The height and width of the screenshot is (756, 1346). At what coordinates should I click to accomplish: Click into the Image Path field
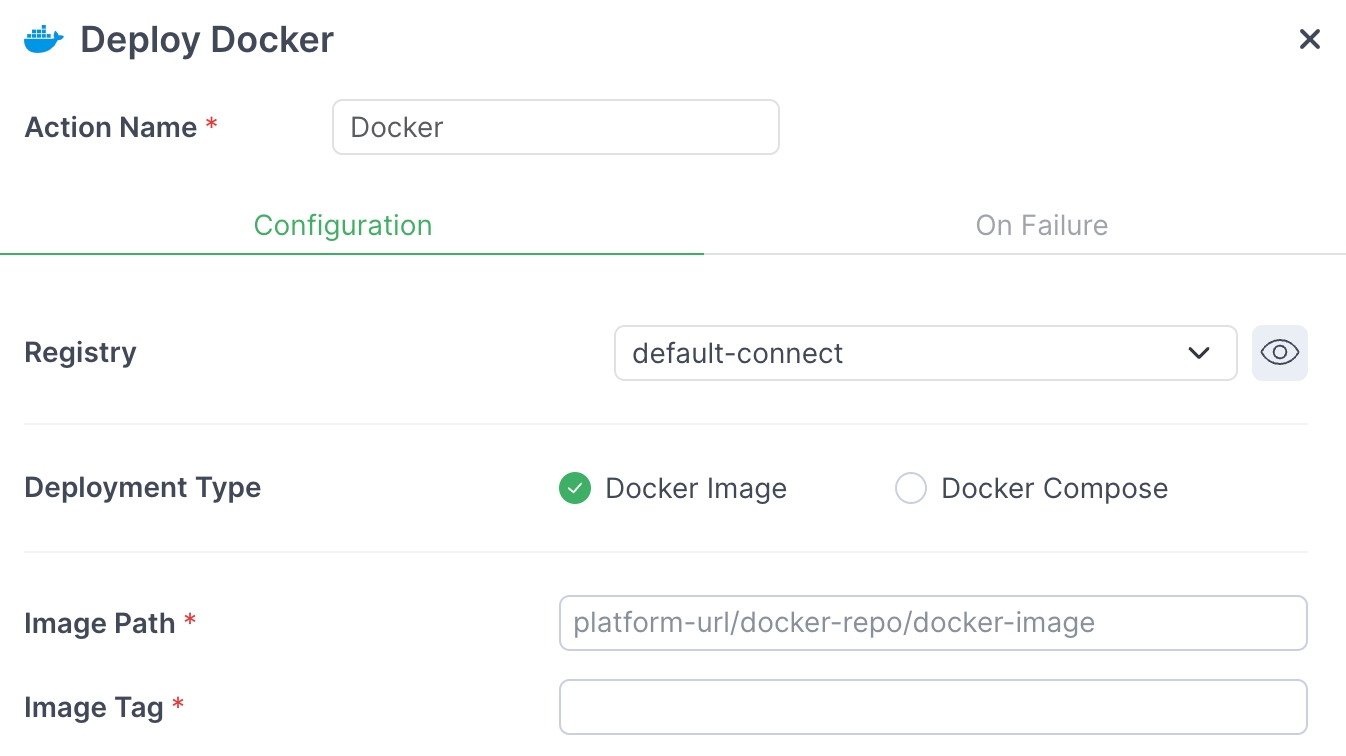(932, 624)
